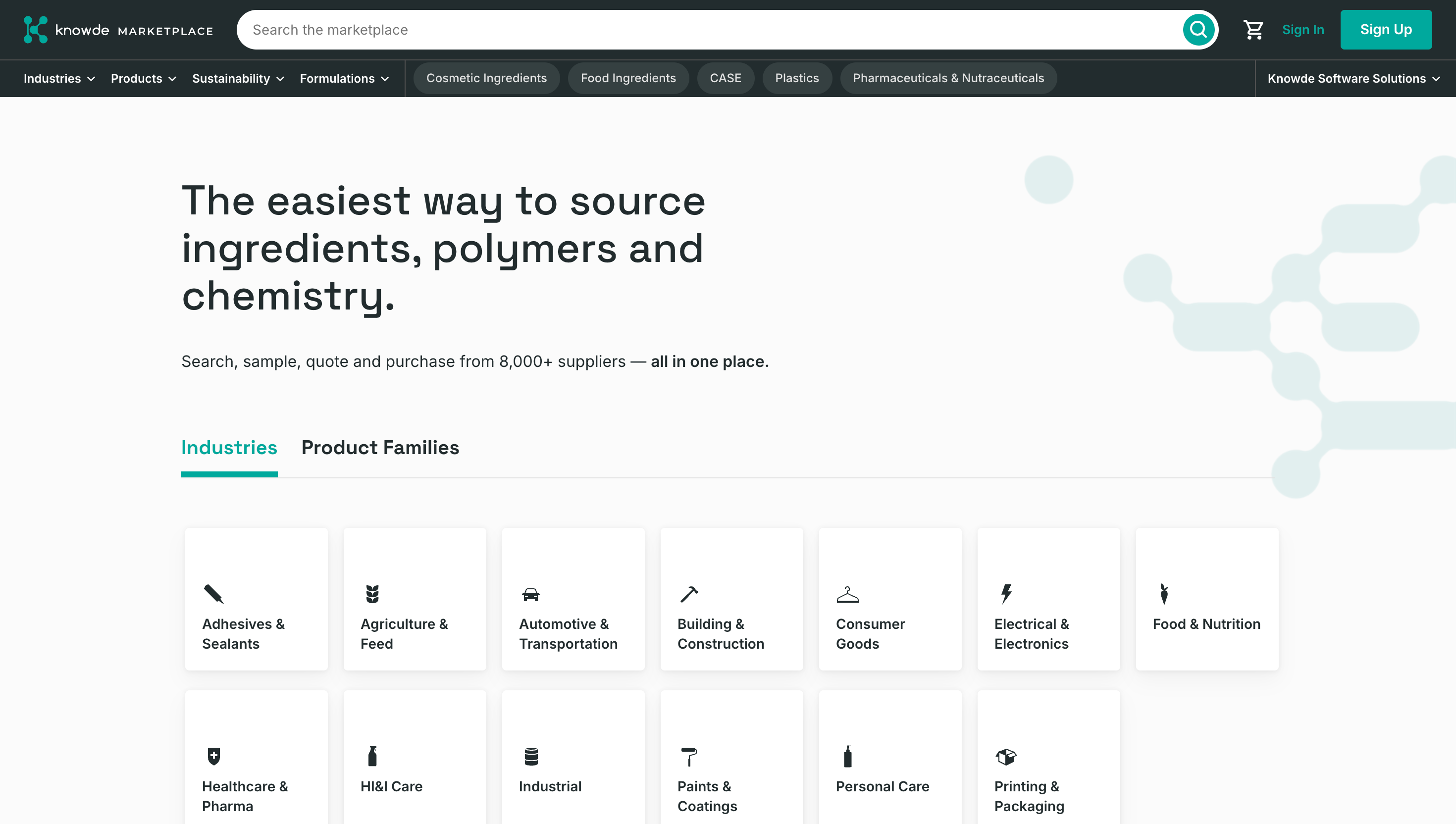
Task: Click the Agriculture & Feed wheat icon
Action: [x=372, y=594]
